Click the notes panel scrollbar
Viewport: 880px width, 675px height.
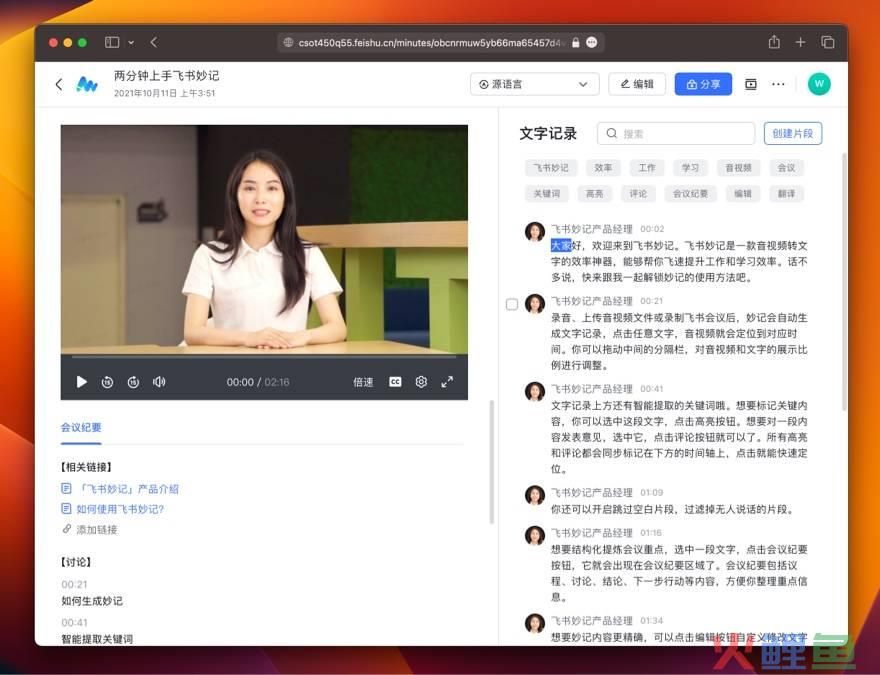(x=492, y=462)
